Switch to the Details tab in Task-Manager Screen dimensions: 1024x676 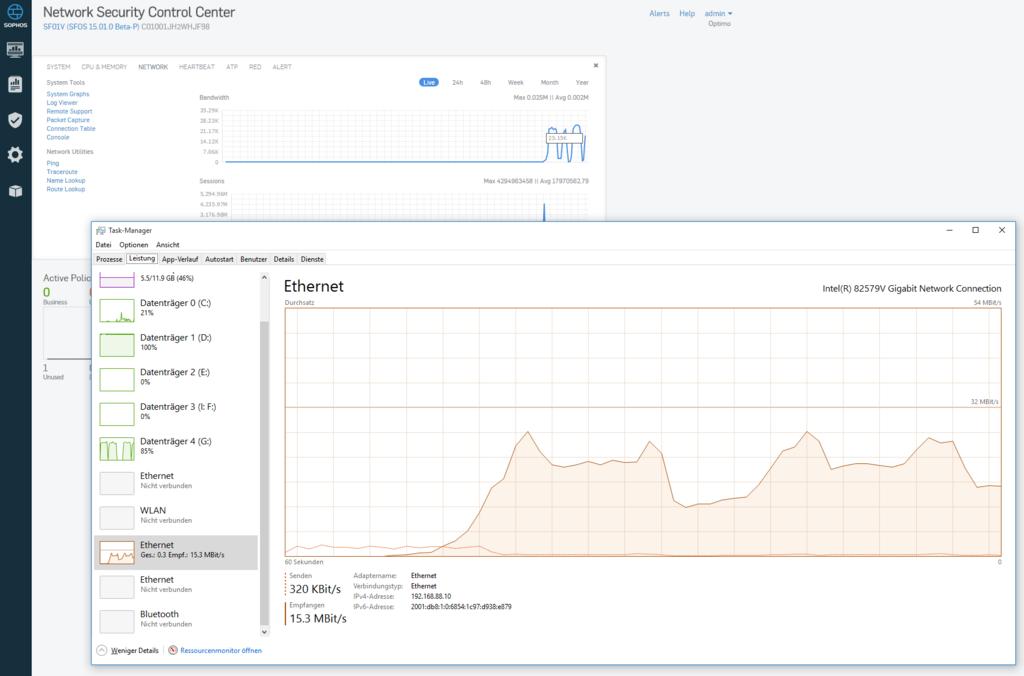(283, 259)
